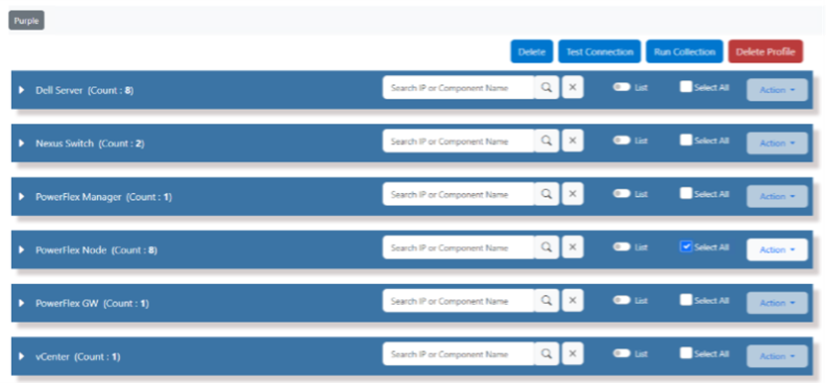The image size is (827, 383).
Task: Focus search field in PowerFlex GW row
Action: point(458,301)
